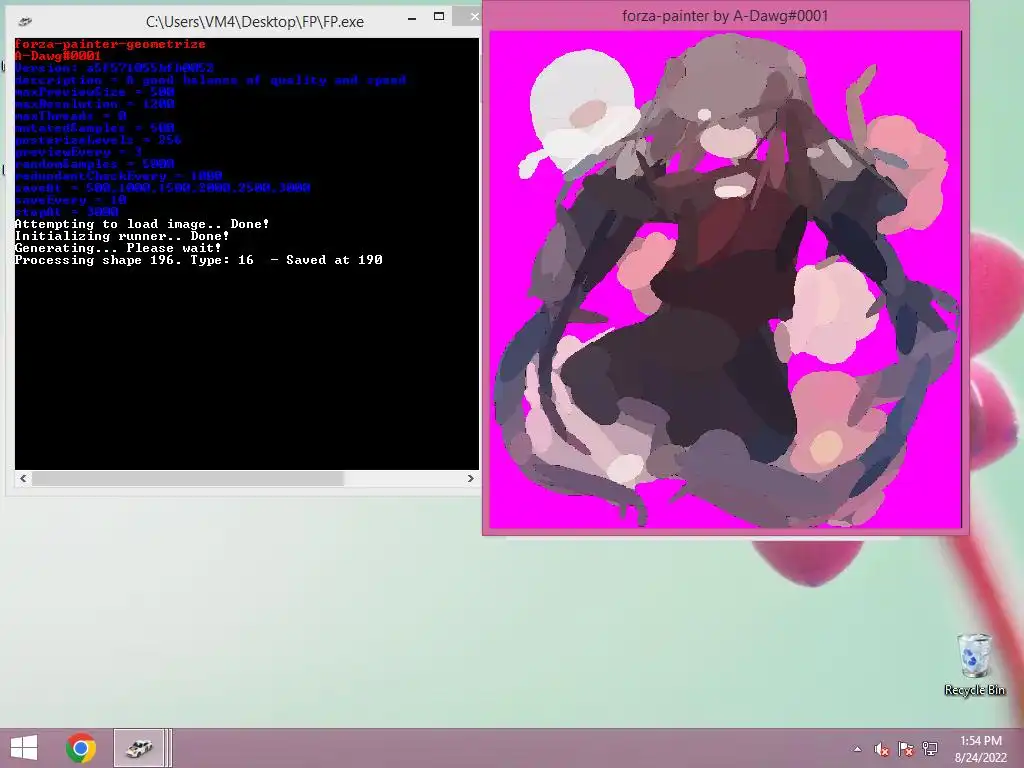This screenshot has height=768, width=1024.
Task: Open the clock showing 1:54 PM
Action: [981, 741]
